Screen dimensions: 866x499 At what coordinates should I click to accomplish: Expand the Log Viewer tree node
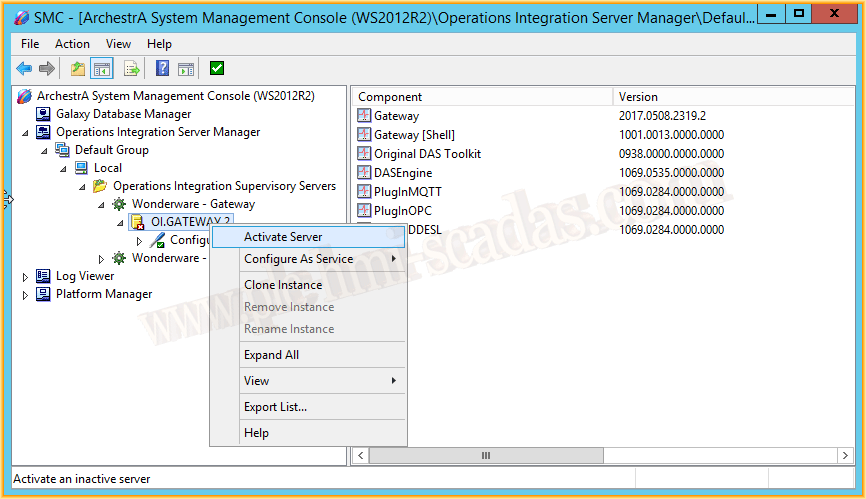[x=25, y=276]
